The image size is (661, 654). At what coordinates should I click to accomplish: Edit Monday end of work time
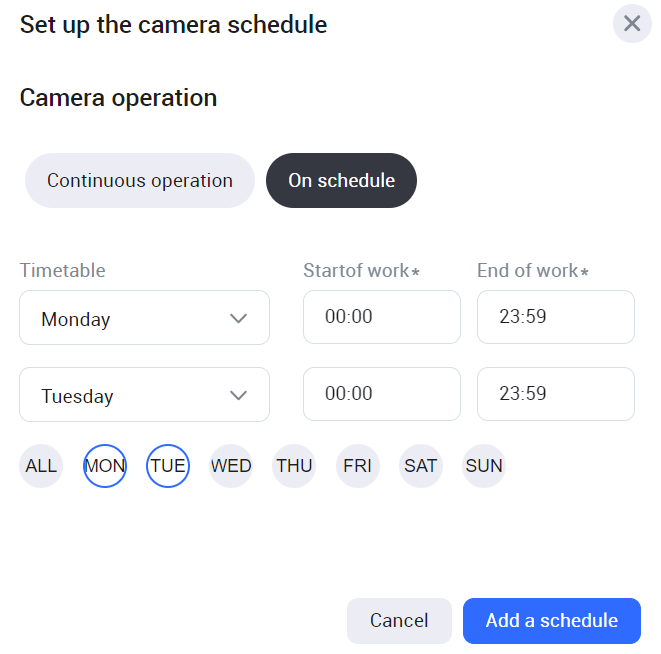click(555, 317)
